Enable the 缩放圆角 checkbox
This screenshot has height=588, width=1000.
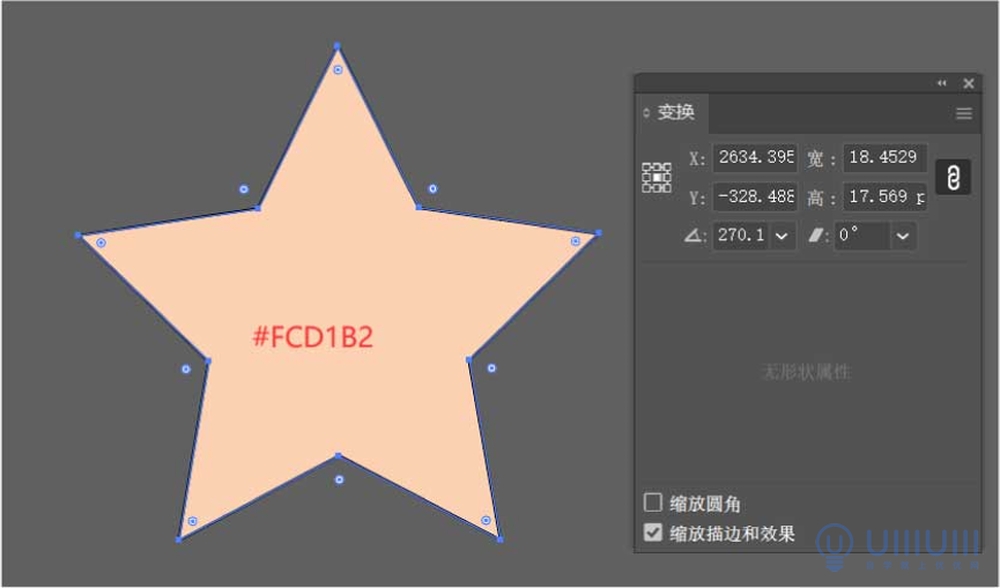pos(652,503)
